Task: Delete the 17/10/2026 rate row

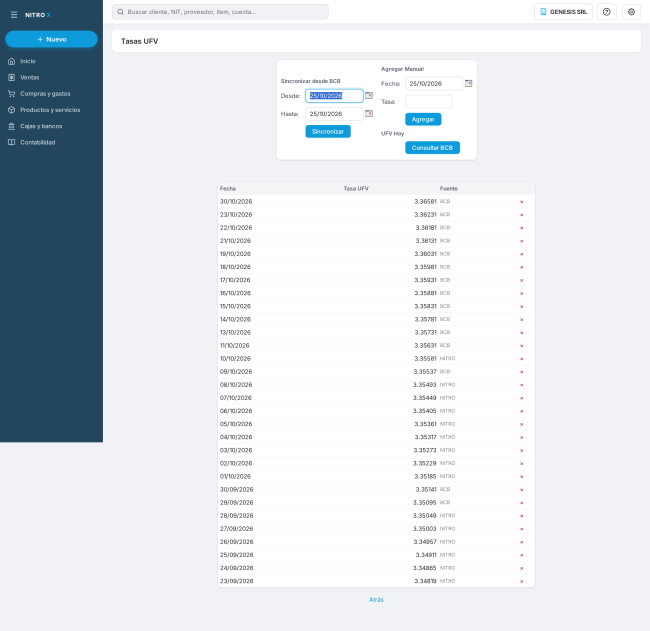Action: point(521,280)
